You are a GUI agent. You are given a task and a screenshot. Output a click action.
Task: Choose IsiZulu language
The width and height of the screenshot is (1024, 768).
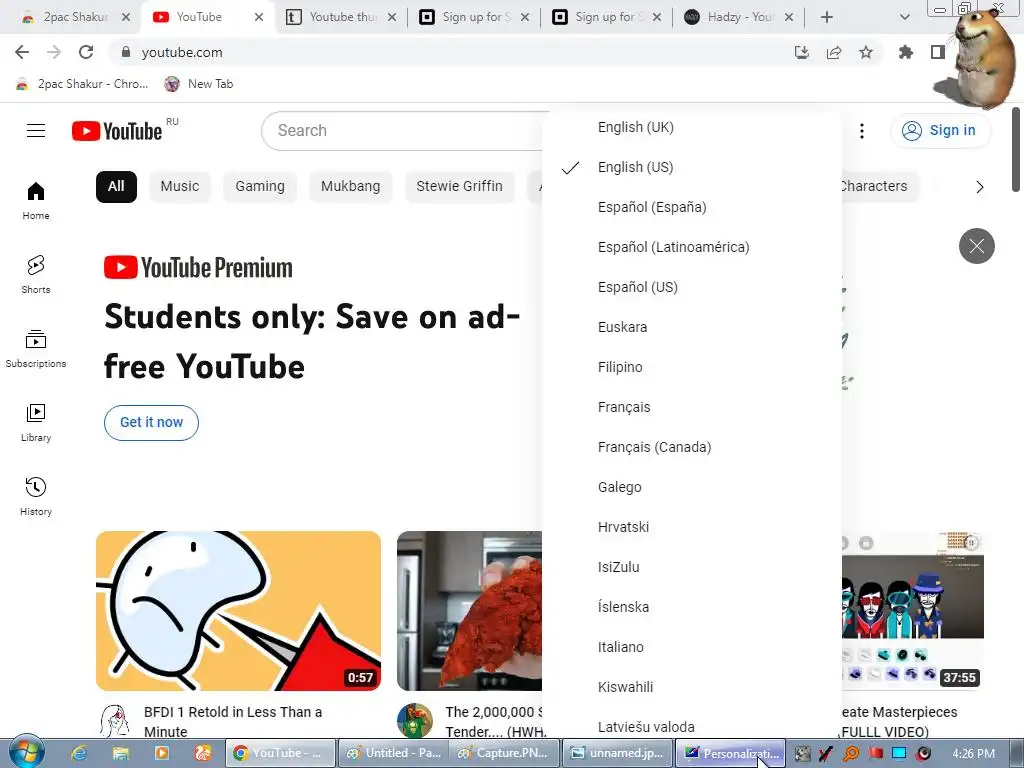click(692, 567)
